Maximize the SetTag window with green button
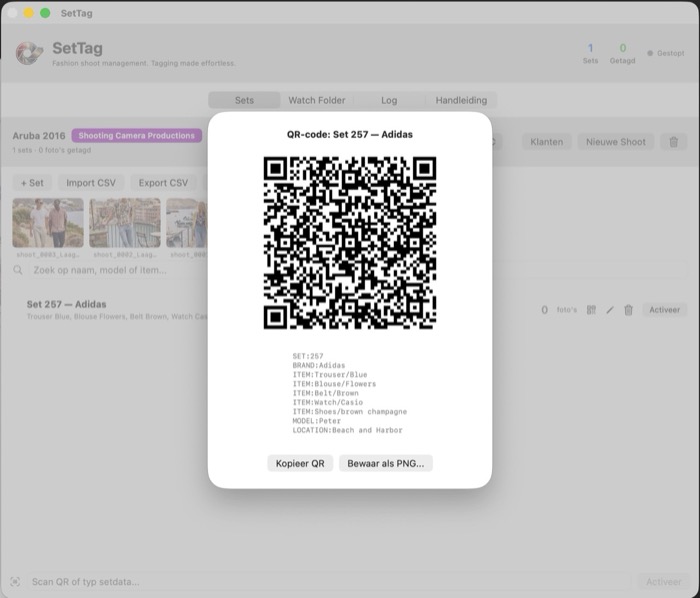 click(45, 13)
